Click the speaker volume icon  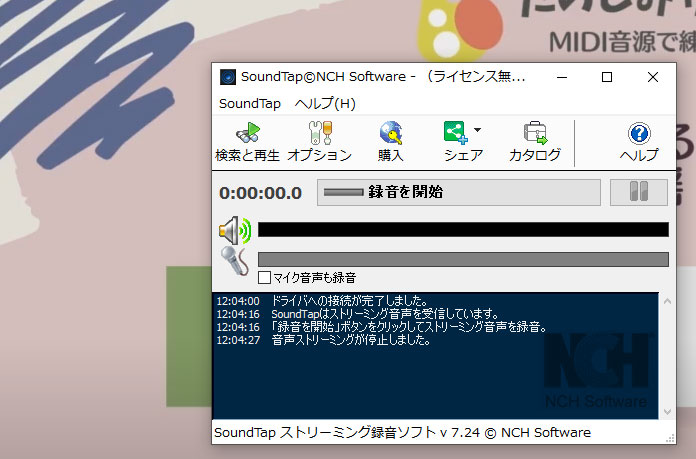pyautogui.click(x=235, y=230)
